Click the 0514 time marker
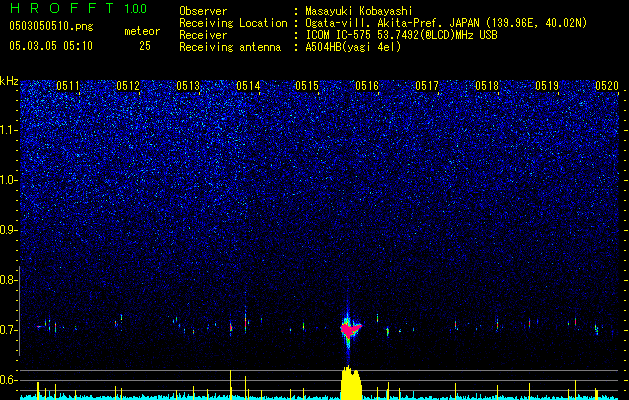This screenshot has width=629, height=400. [x=248, y=85]
